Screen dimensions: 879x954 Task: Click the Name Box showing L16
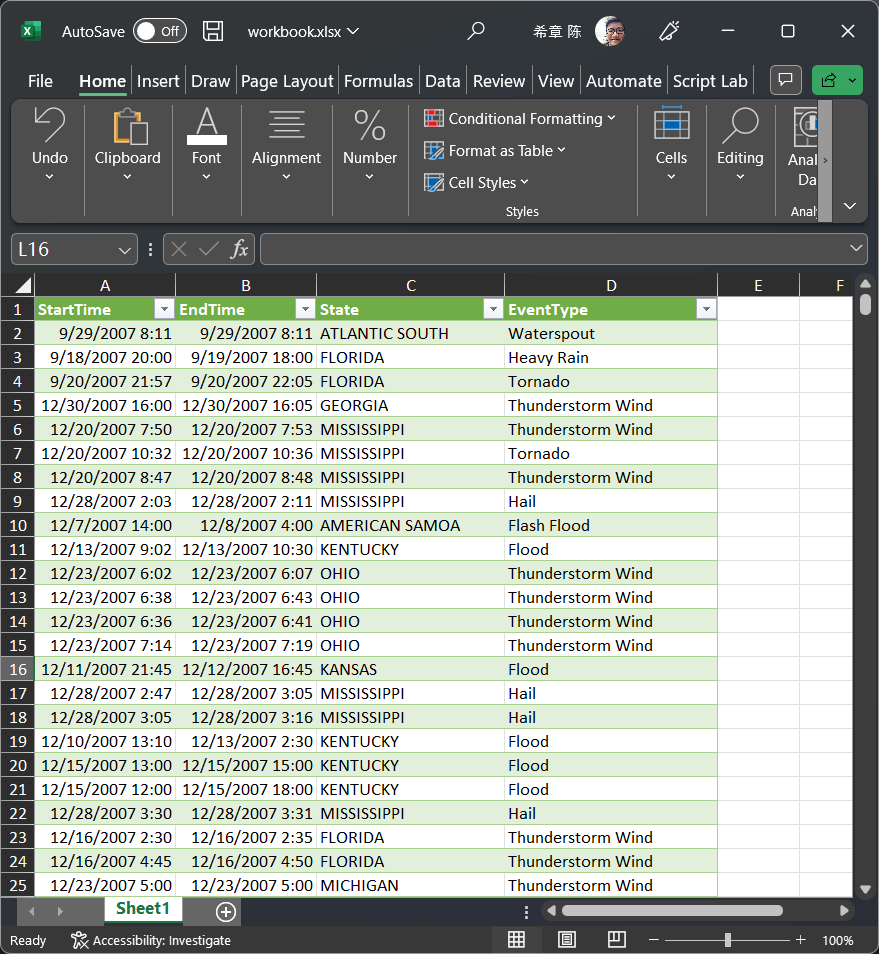[x=64, y=249]
